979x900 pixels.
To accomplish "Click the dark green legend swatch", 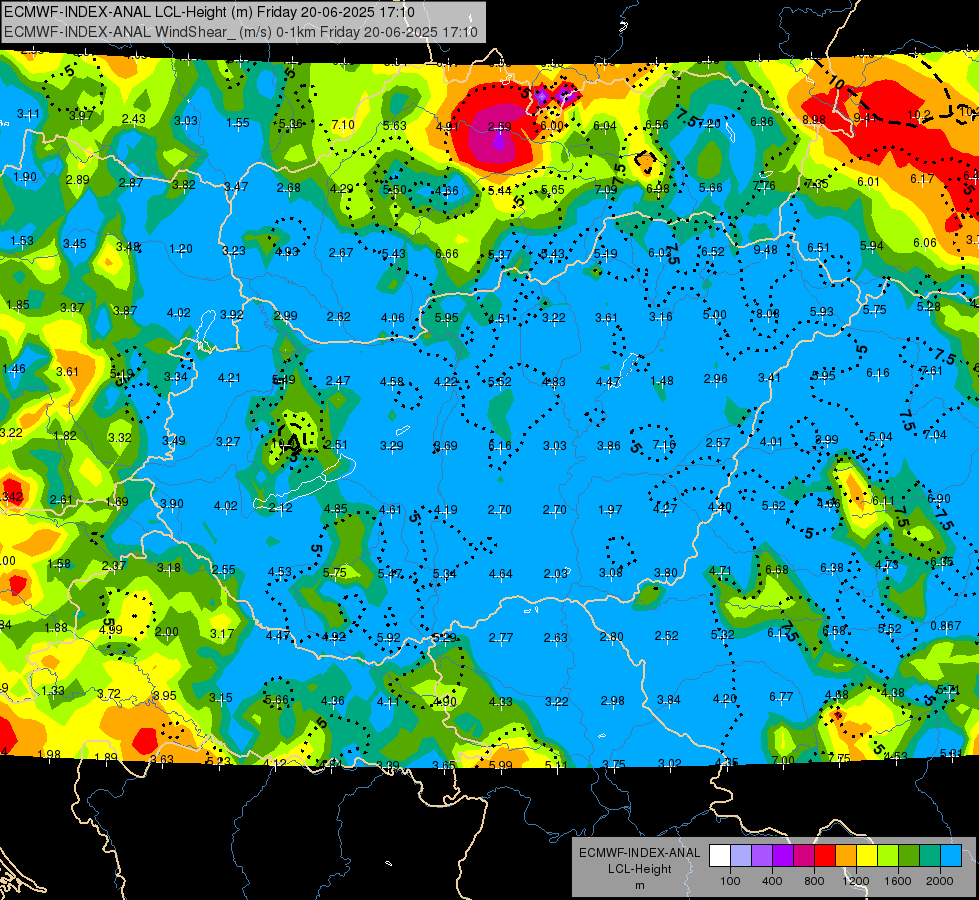I will tap(908, 856).
